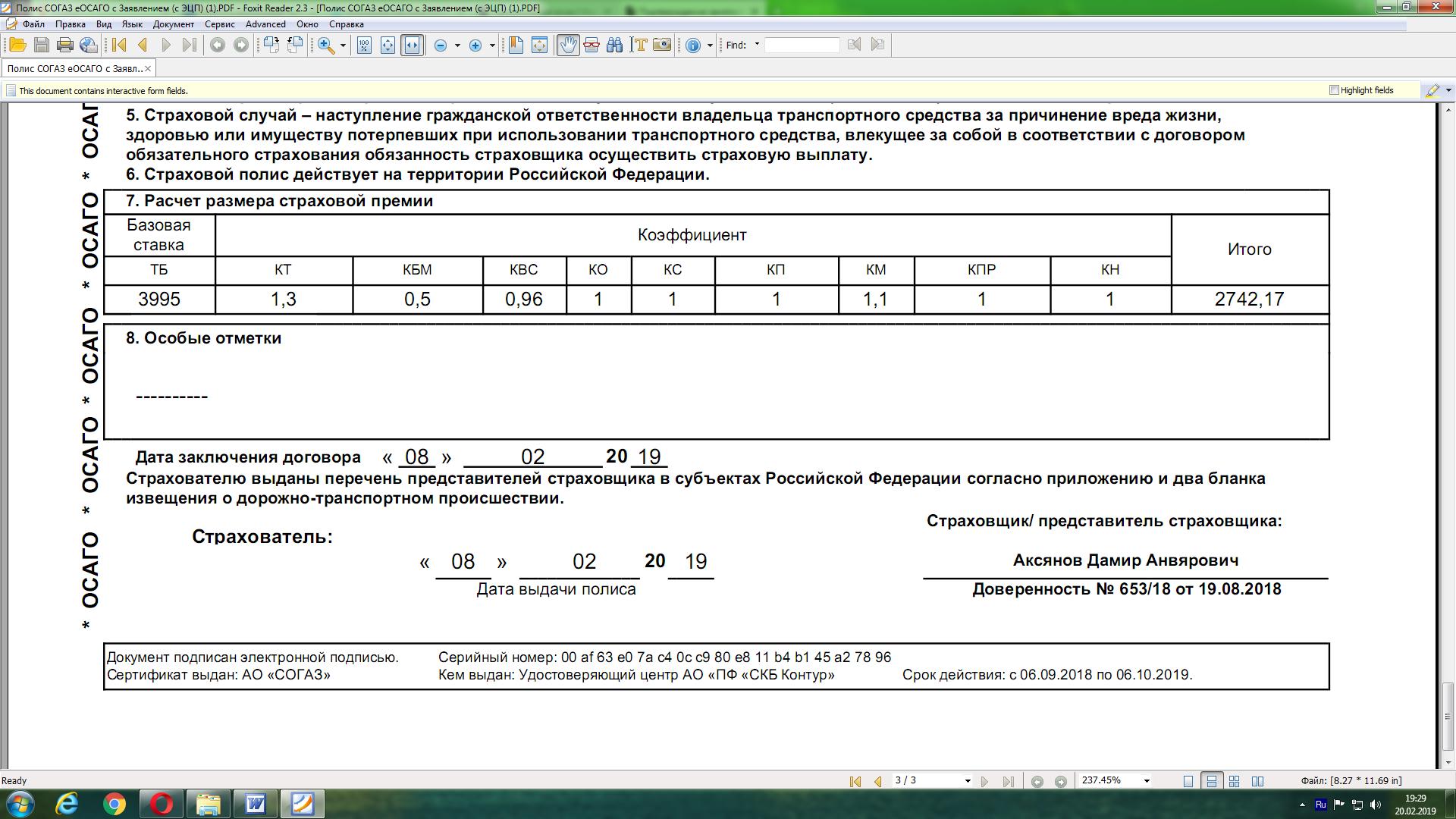Go to first page using toolbar
The width and height of the screenshot is (1456, 819).
[119, 45]
